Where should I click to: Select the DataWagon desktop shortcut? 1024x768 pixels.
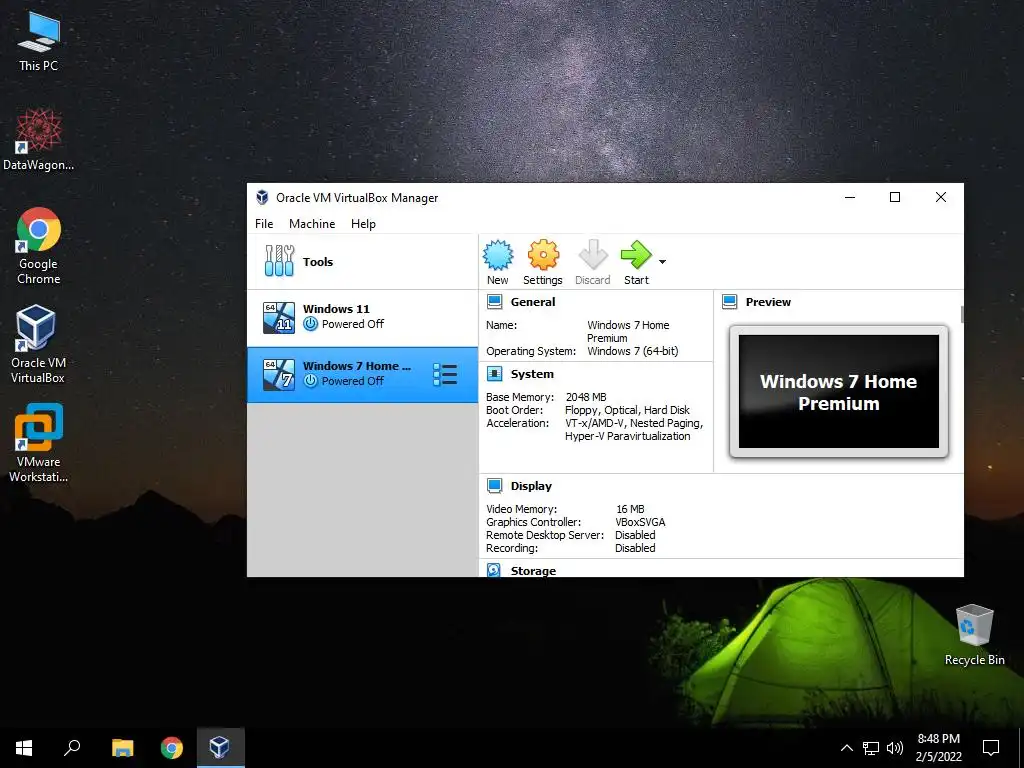tap(39, 140)
